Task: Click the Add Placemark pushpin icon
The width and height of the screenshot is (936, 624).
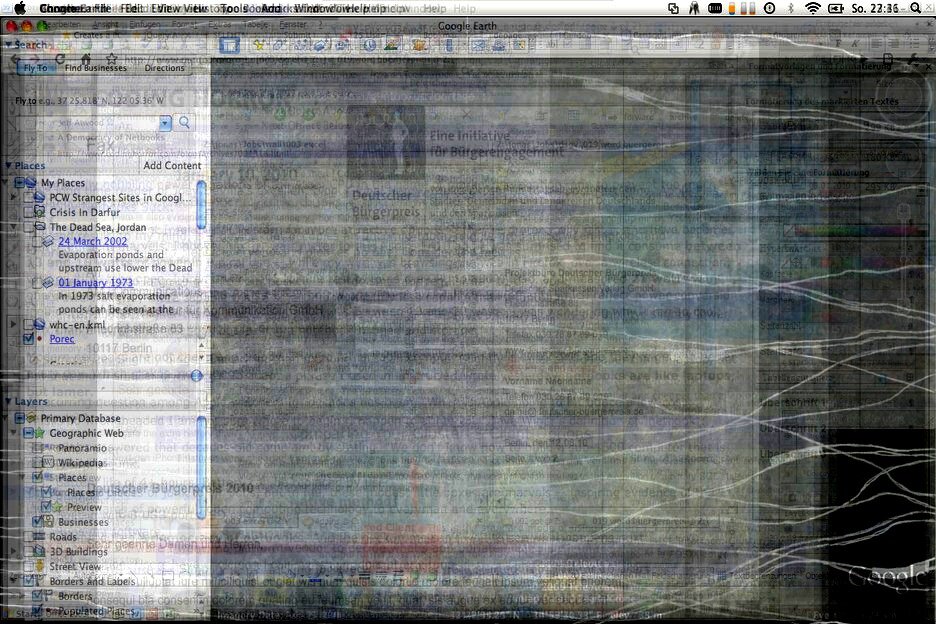Action: tap(260, 45)
